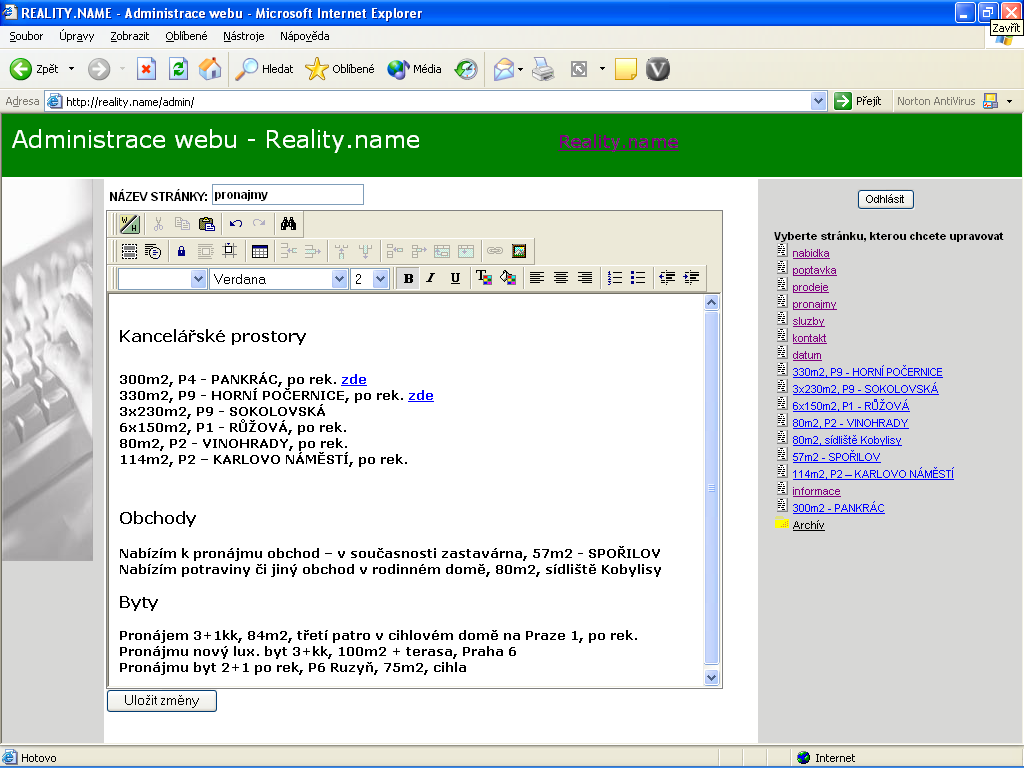Center-align text with the center icon
1024x768 pixels.
[x=561, y=278]
